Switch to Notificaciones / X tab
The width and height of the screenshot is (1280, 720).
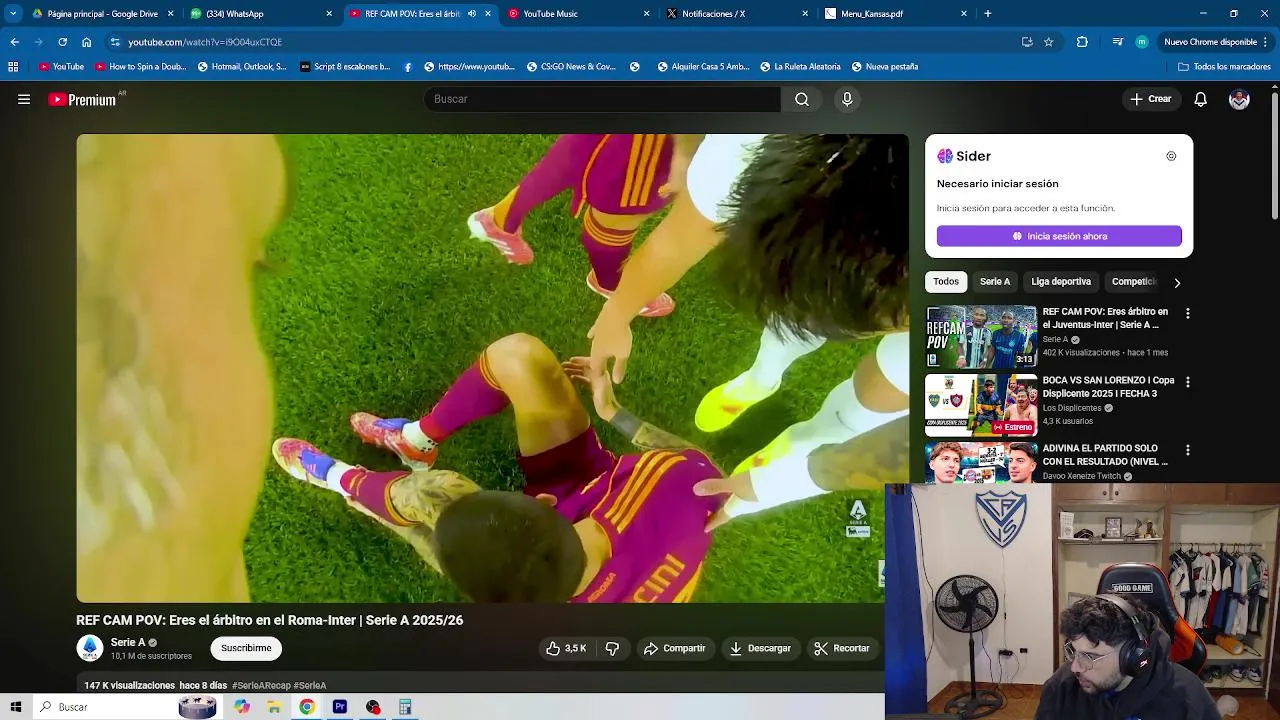pyautogui.click(x=739, y=14)
